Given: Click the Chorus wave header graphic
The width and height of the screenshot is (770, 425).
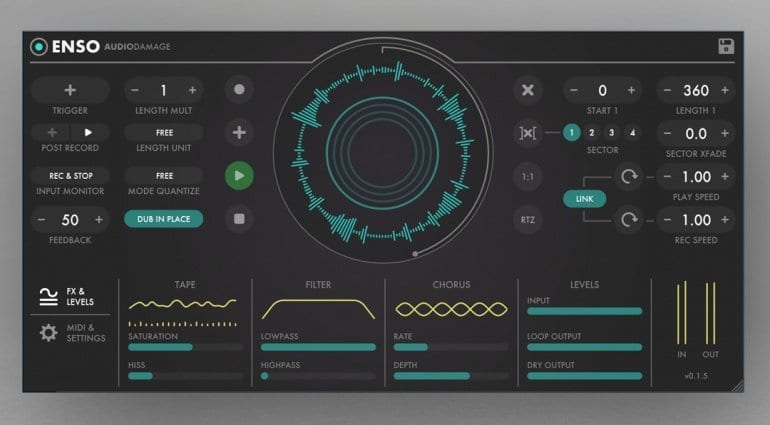Looking at the screenshot, I should point(451,309).
